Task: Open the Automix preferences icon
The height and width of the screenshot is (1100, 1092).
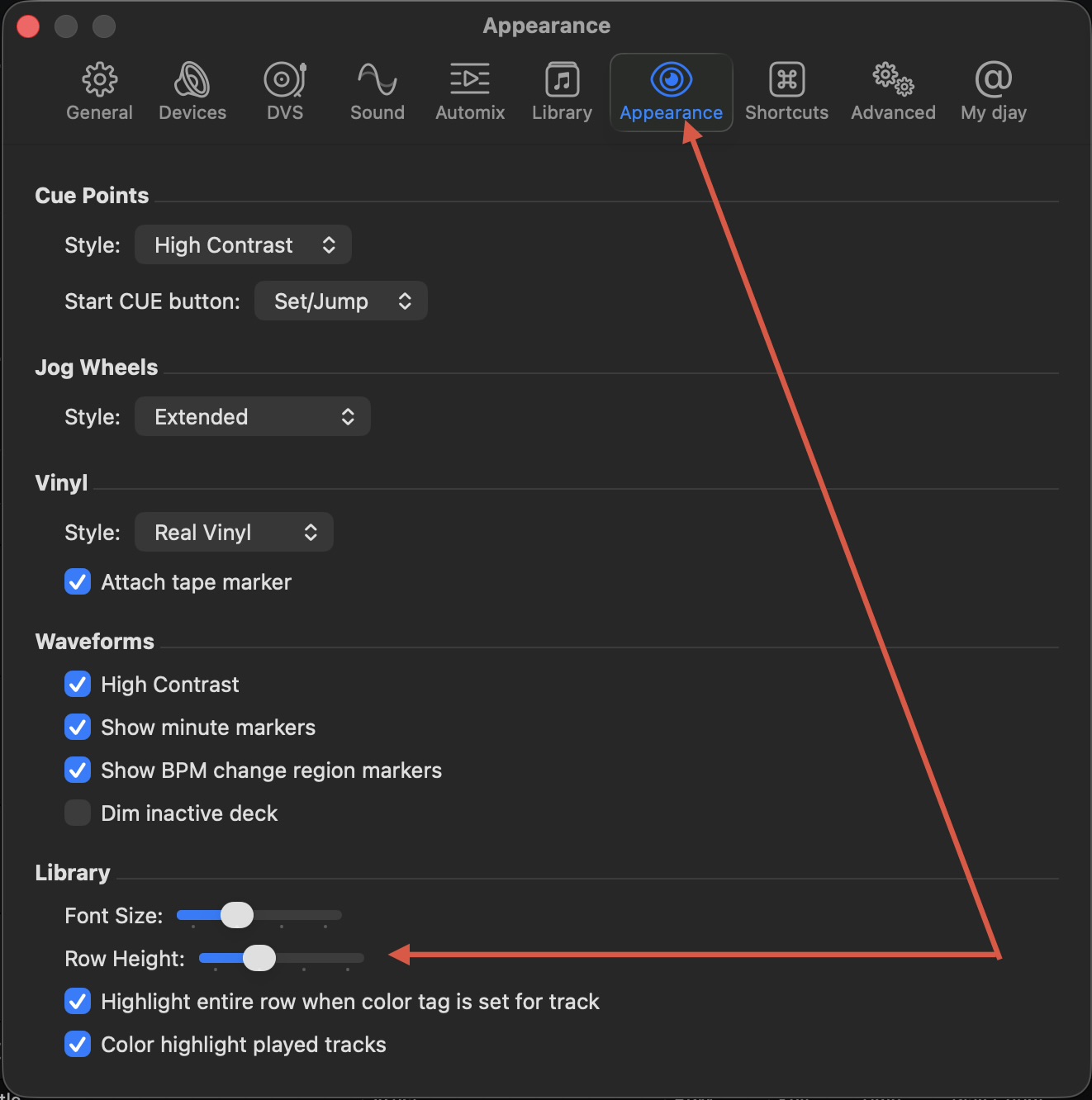Action: point(470,80)
